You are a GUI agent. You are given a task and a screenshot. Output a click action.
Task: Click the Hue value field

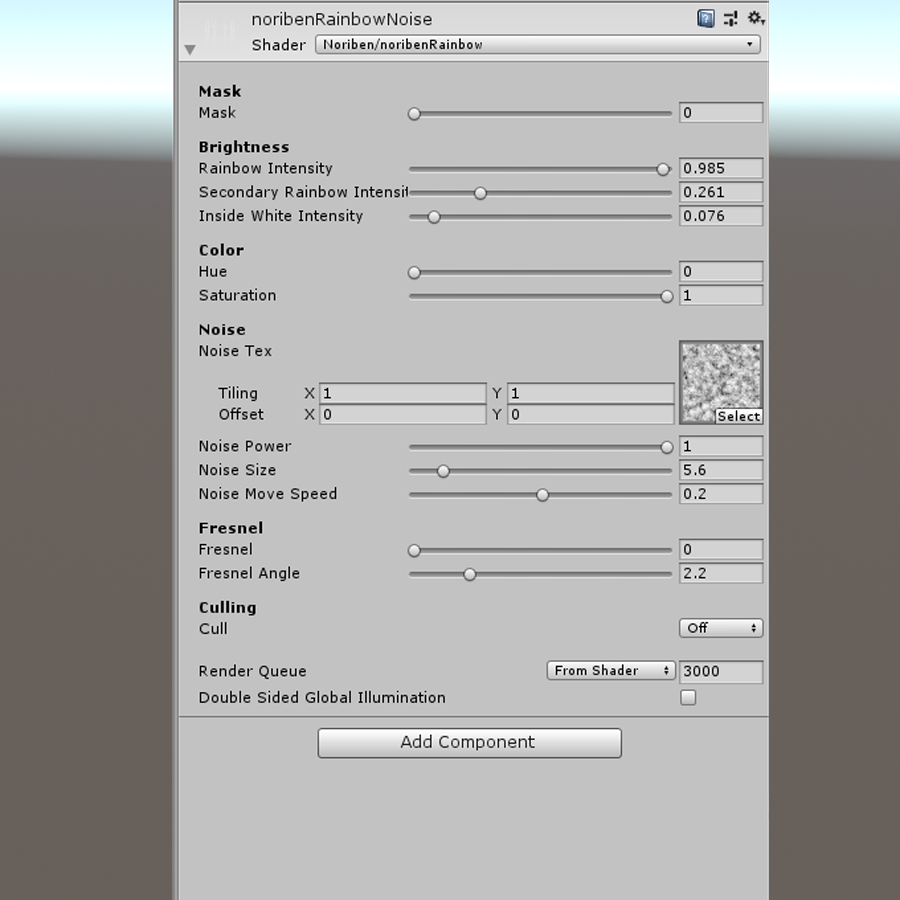pos(721,271)
